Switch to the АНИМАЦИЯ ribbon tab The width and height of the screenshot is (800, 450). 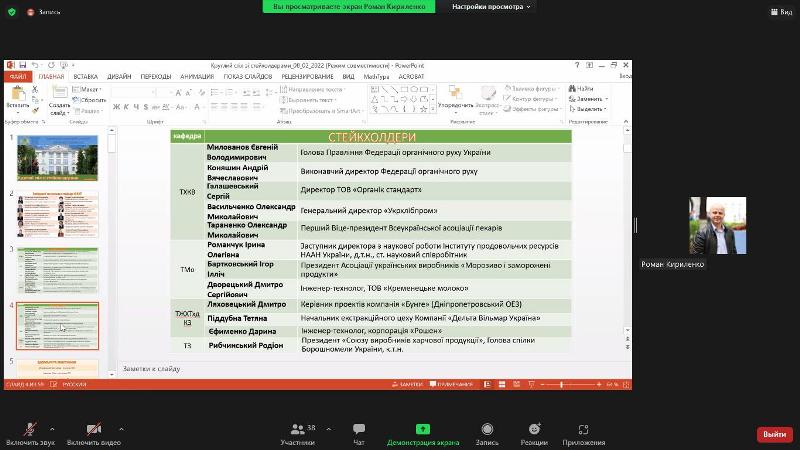click(x=197, y=77)
